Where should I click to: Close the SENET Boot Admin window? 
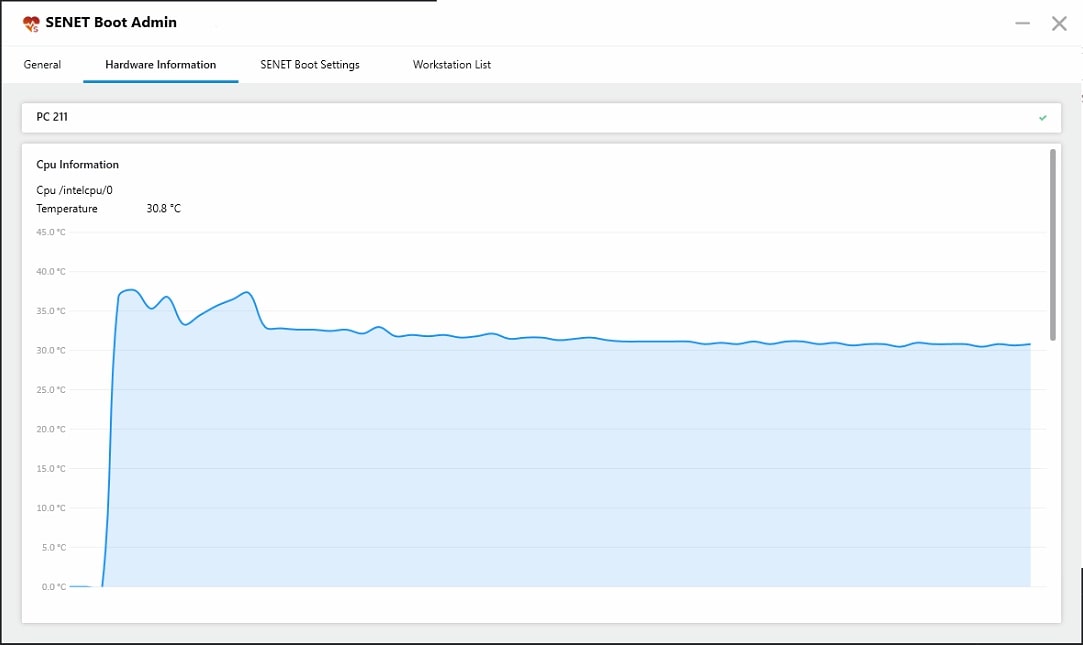pos(1059,23)
